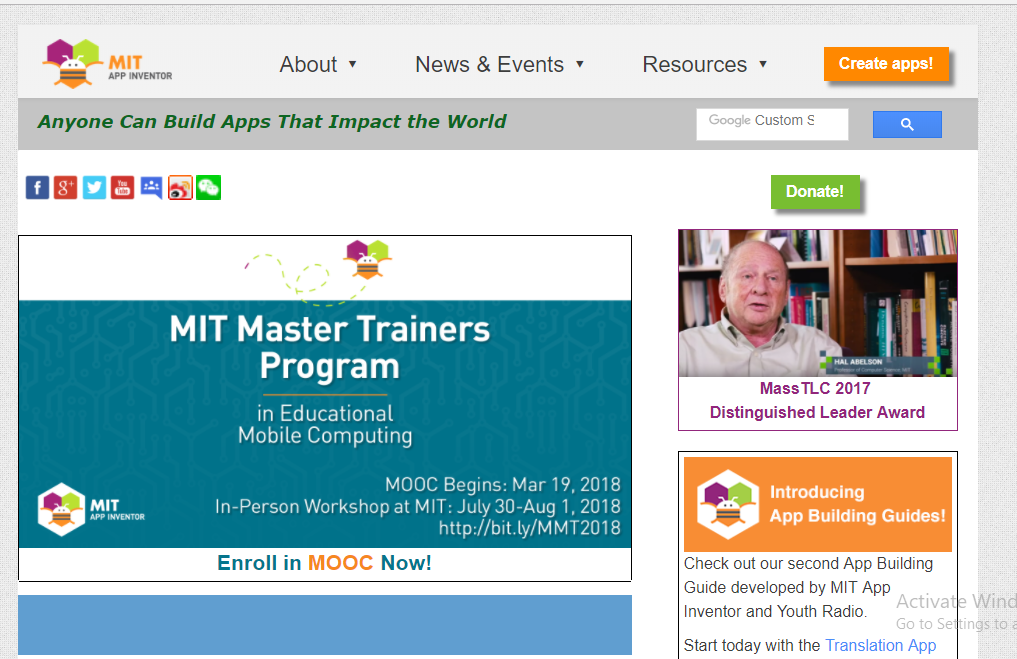This screenshot has height=659, width=1017.
Task: Open the Twitter bird icon
Action: (94, 188)
